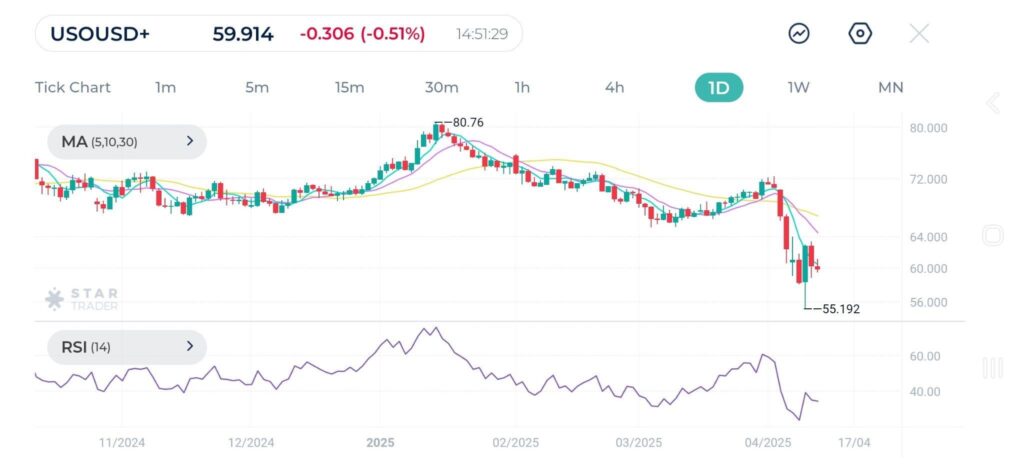
Task: Pick the 4h timeframe
Action: pos(614,87)
